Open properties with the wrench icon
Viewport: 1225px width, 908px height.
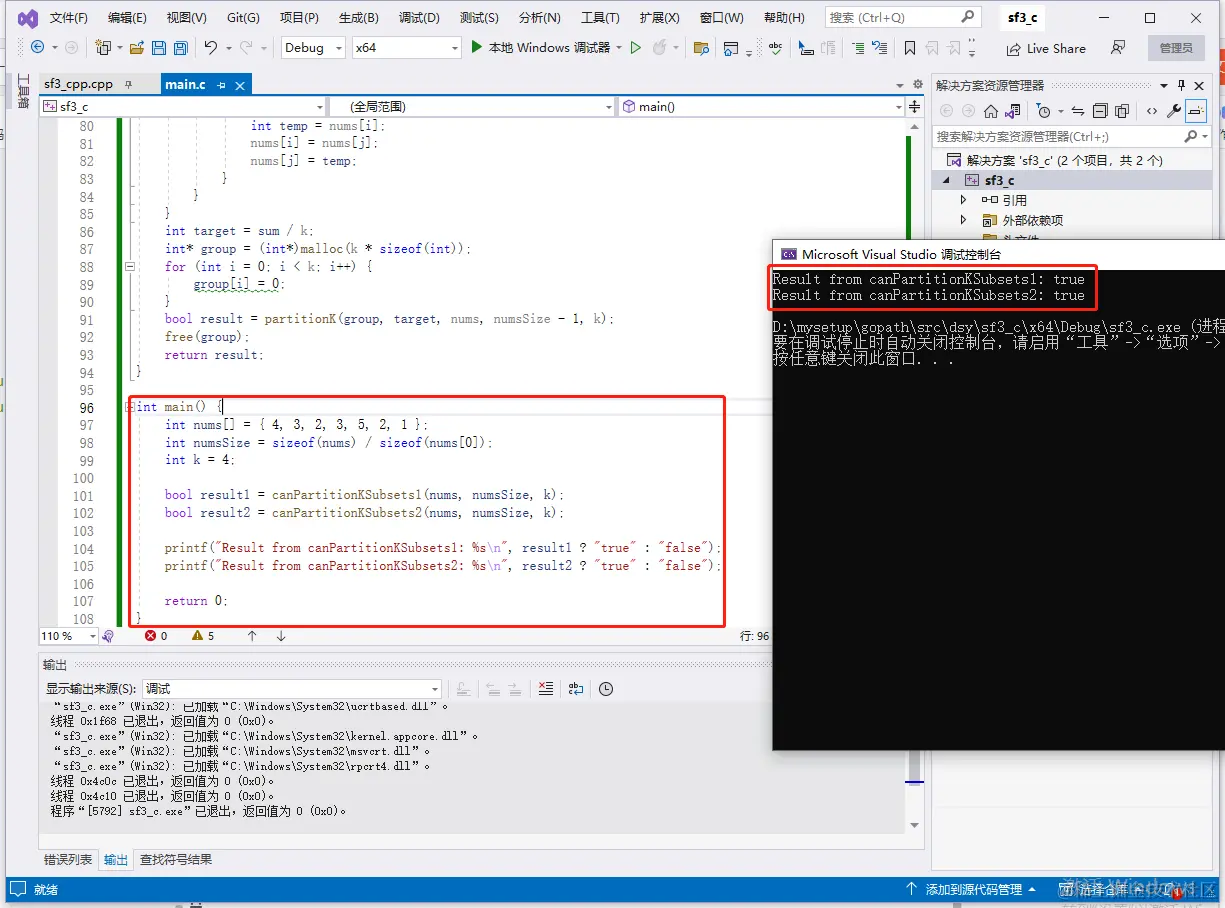tap(1174, 111)
